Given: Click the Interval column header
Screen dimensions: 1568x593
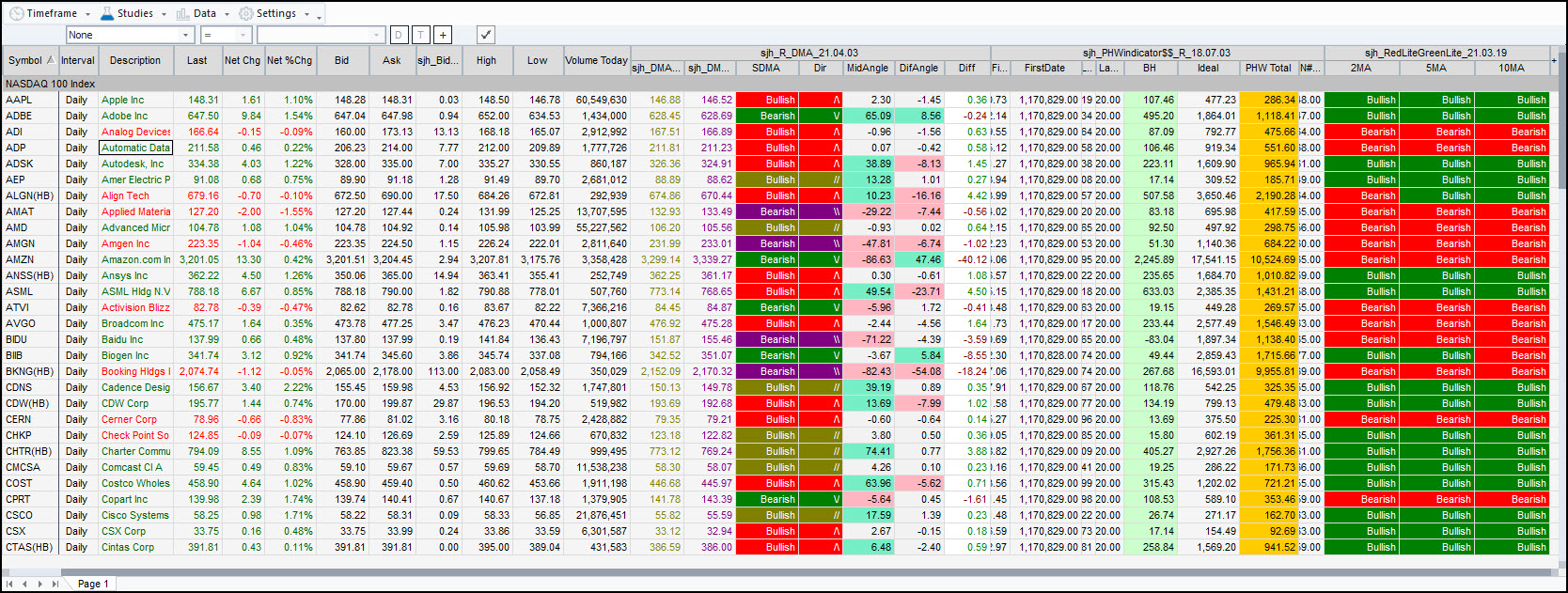Looking at the screenshot, I should tap(78, 60).
